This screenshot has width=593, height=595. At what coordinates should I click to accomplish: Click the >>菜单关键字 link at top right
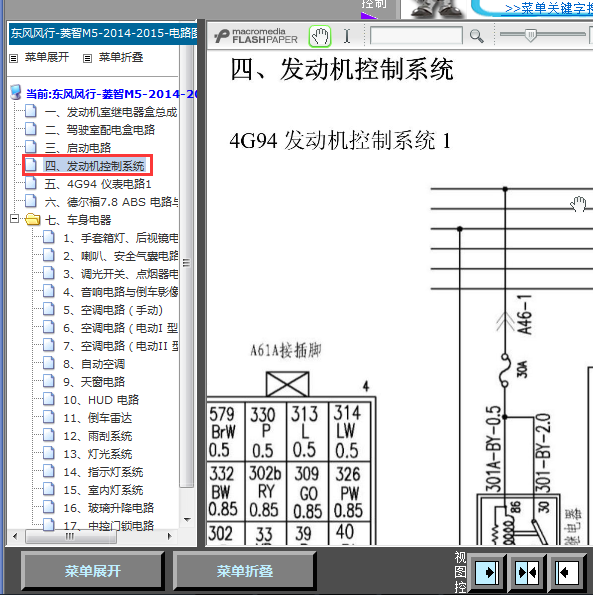[x=549, y=8]
